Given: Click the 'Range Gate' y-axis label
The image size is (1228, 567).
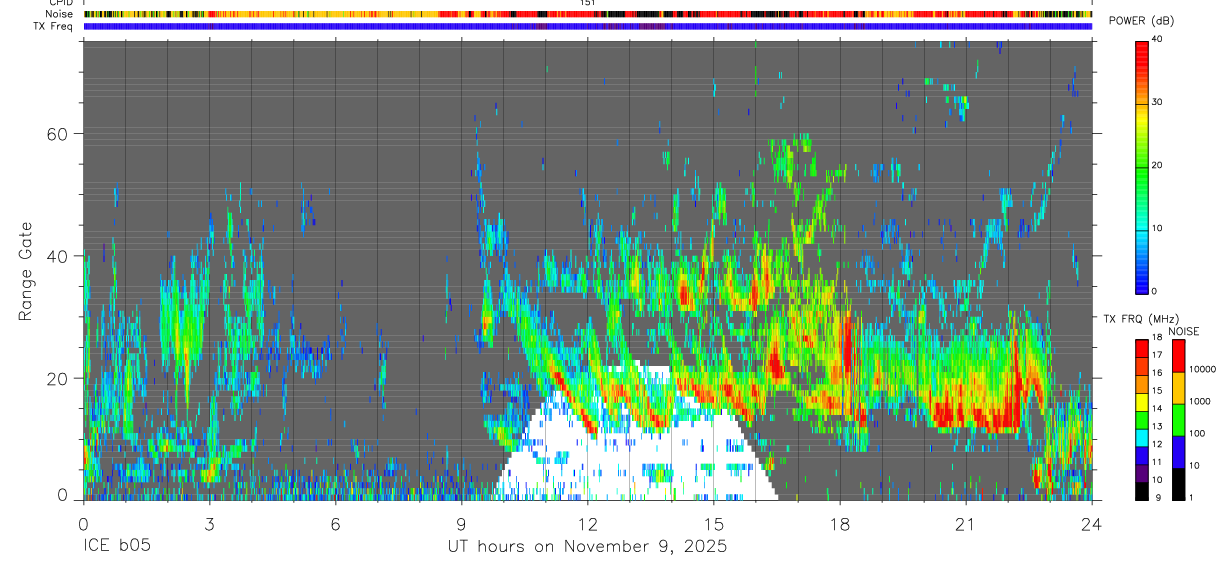Looking at the screenshot, I should tap(26, 270).
